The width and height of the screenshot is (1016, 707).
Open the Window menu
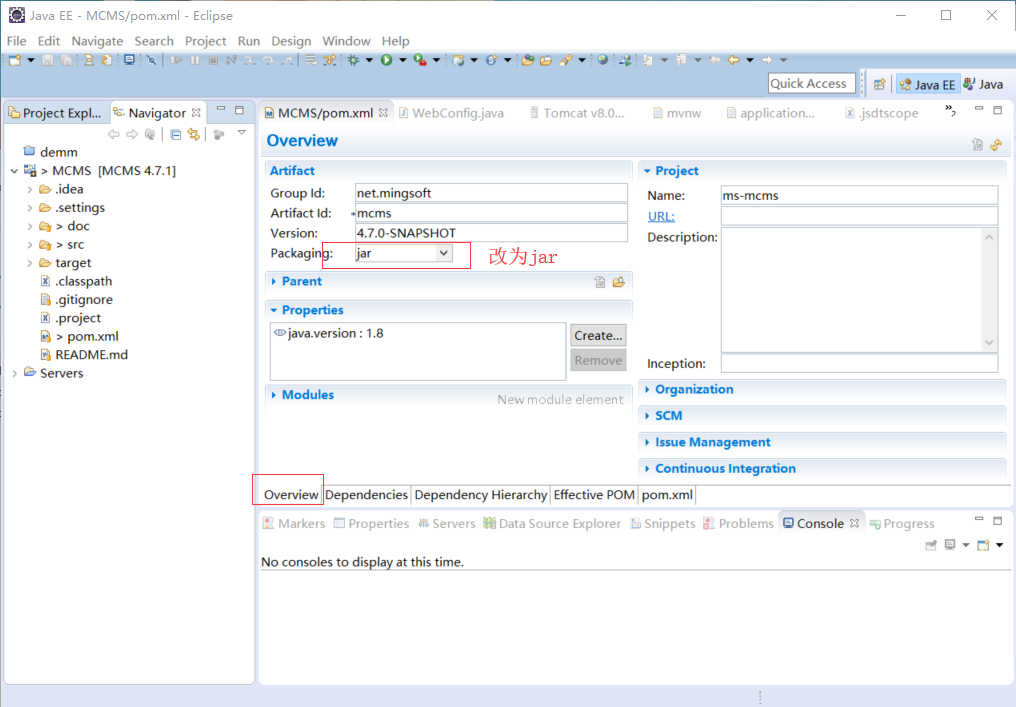click(x=346, y=41)
